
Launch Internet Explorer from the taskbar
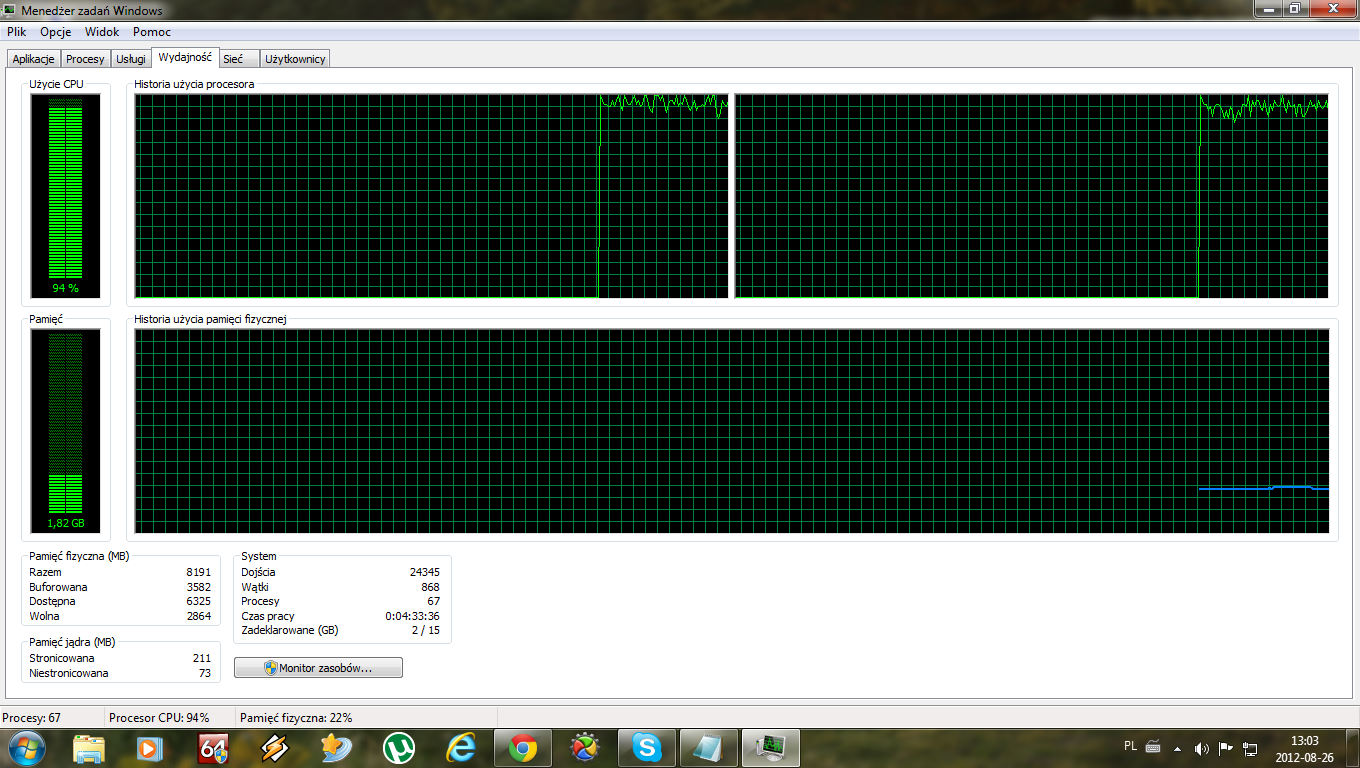[x=461, y=748]
